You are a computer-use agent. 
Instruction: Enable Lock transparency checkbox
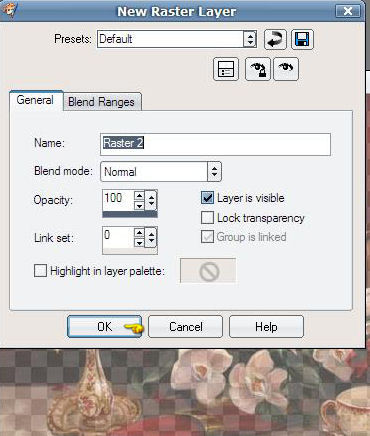[207, 218]
